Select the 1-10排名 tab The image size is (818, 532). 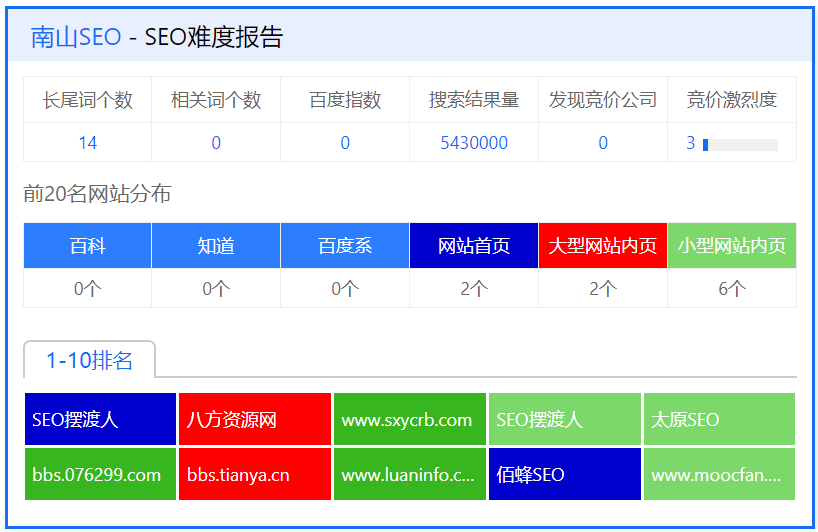pos(89,360)
